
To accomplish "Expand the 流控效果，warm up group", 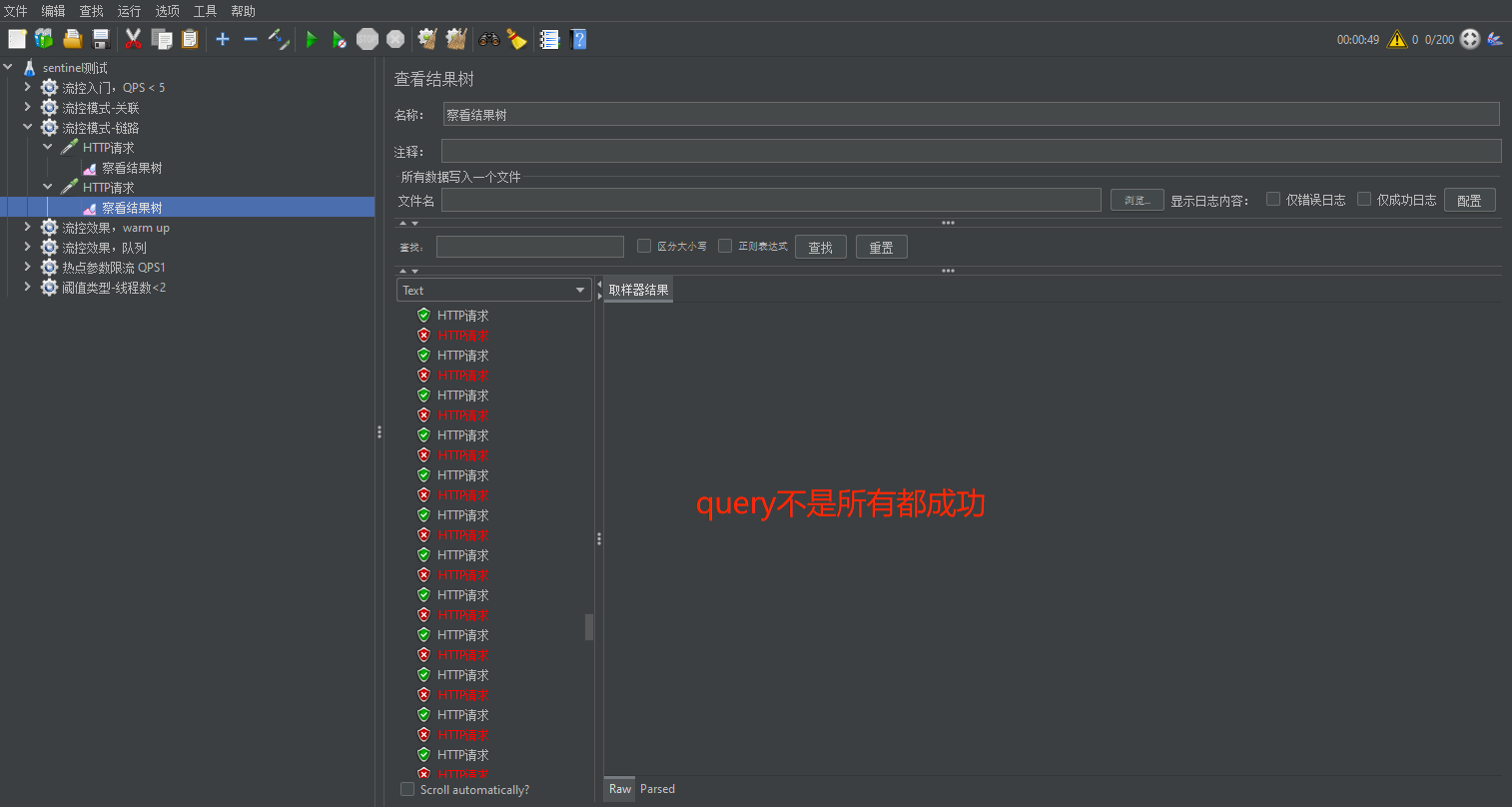I will pyautogui.click(x=28, y=228).
